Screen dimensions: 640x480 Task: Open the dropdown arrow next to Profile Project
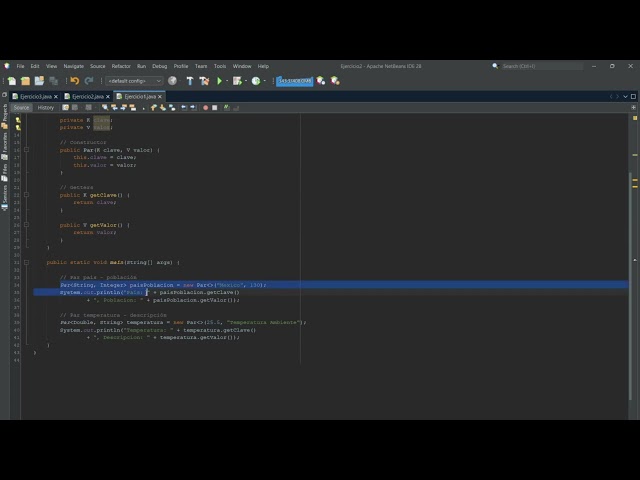(265, 81)
